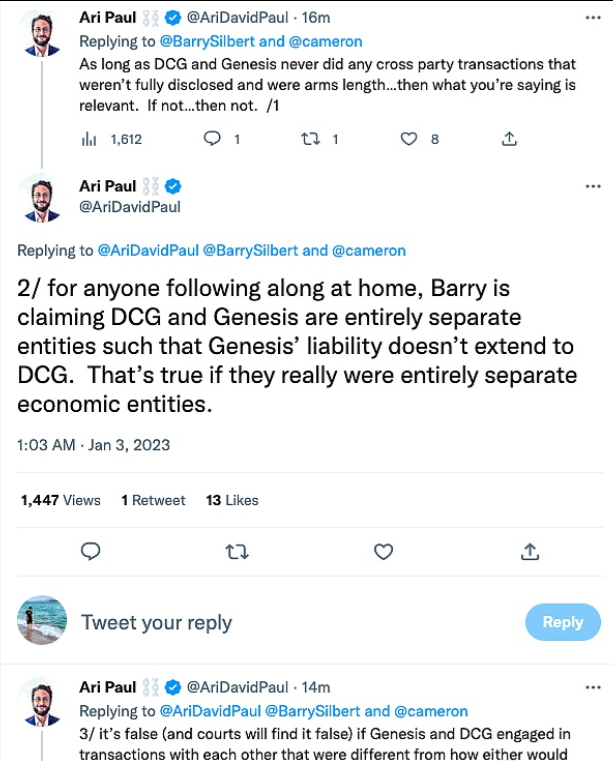View the 1 Retweet list
Image resolution: width=613 pixels, height=761 pixels.
pyautogui.click(x=153, y=500)
